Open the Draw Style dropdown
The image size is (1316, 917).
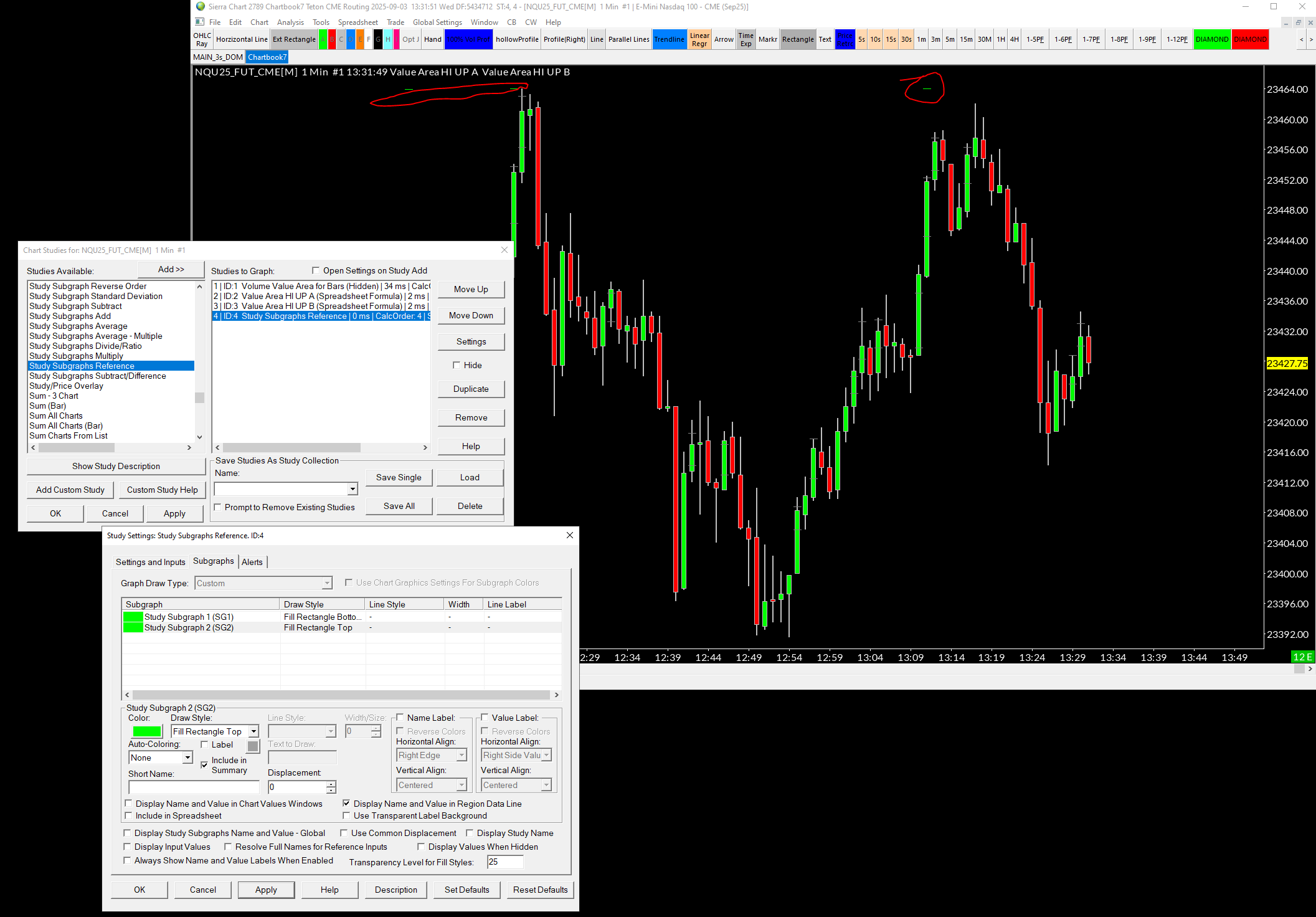(x=253, y=731)
